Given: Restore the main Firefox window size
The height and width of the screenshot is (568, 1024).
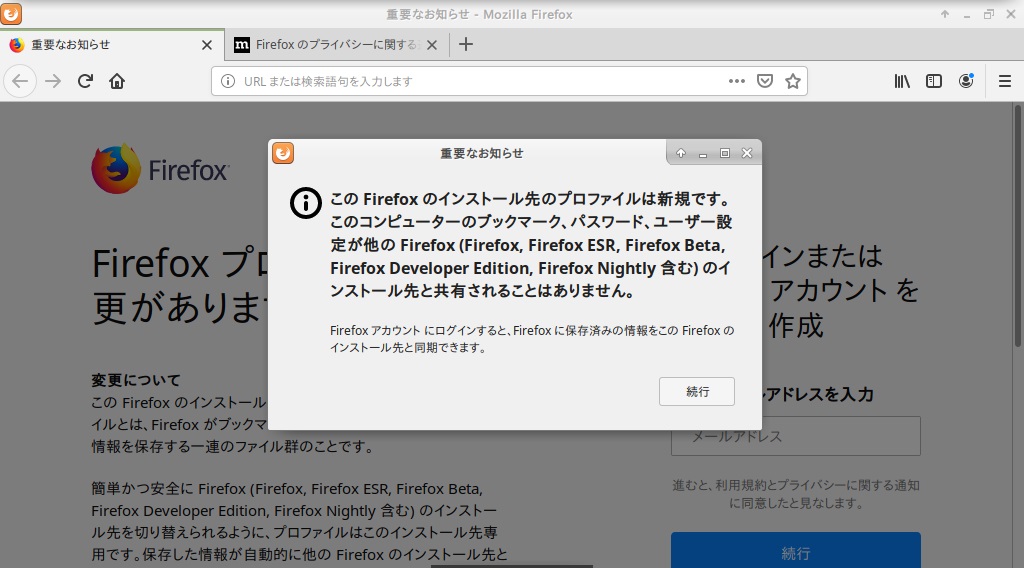Looking at the screenshot, I should coord(989,14).
